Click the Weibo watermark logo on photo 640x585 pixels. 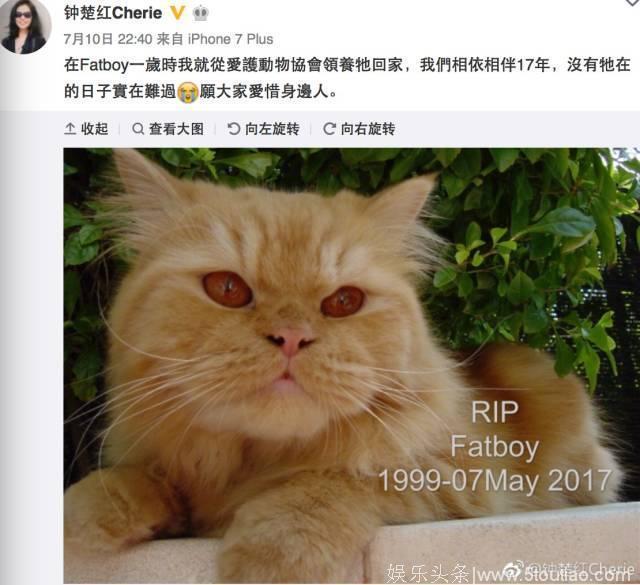click(x=514, y=569)
